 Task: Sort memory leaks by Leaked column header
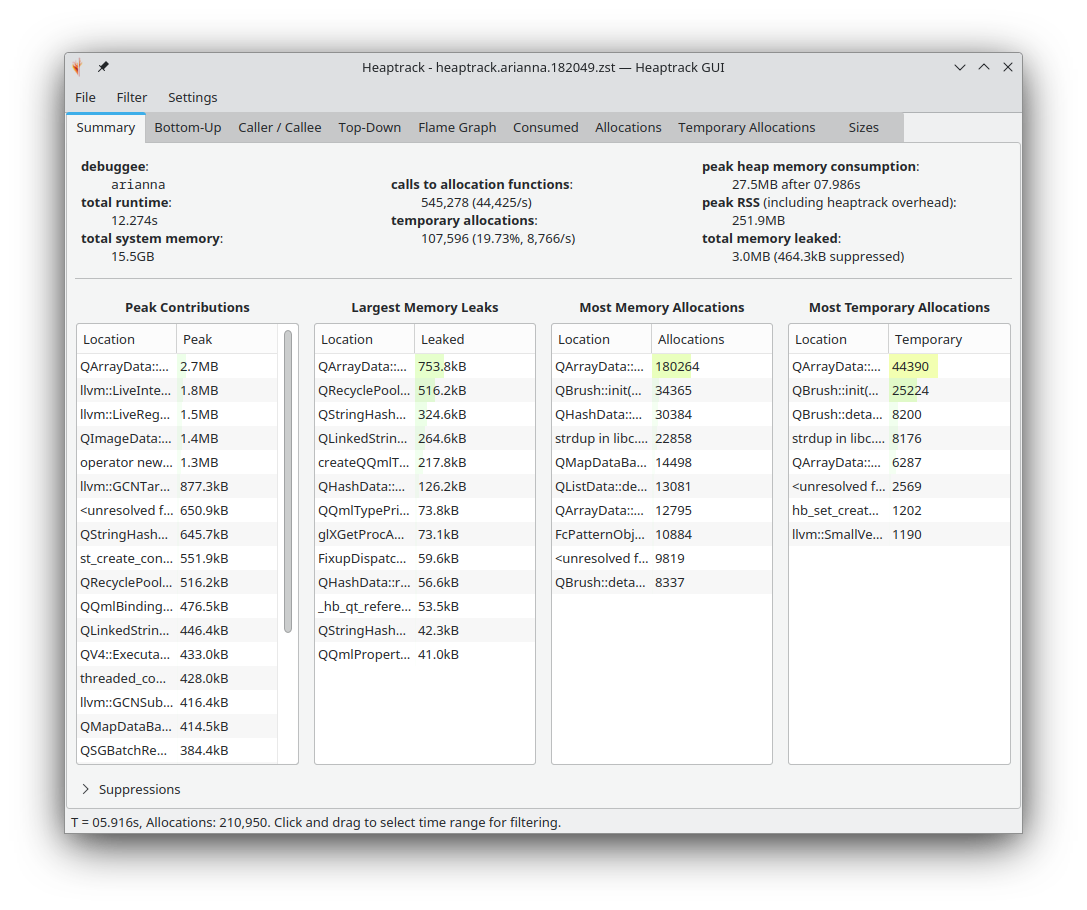point(473,339)
